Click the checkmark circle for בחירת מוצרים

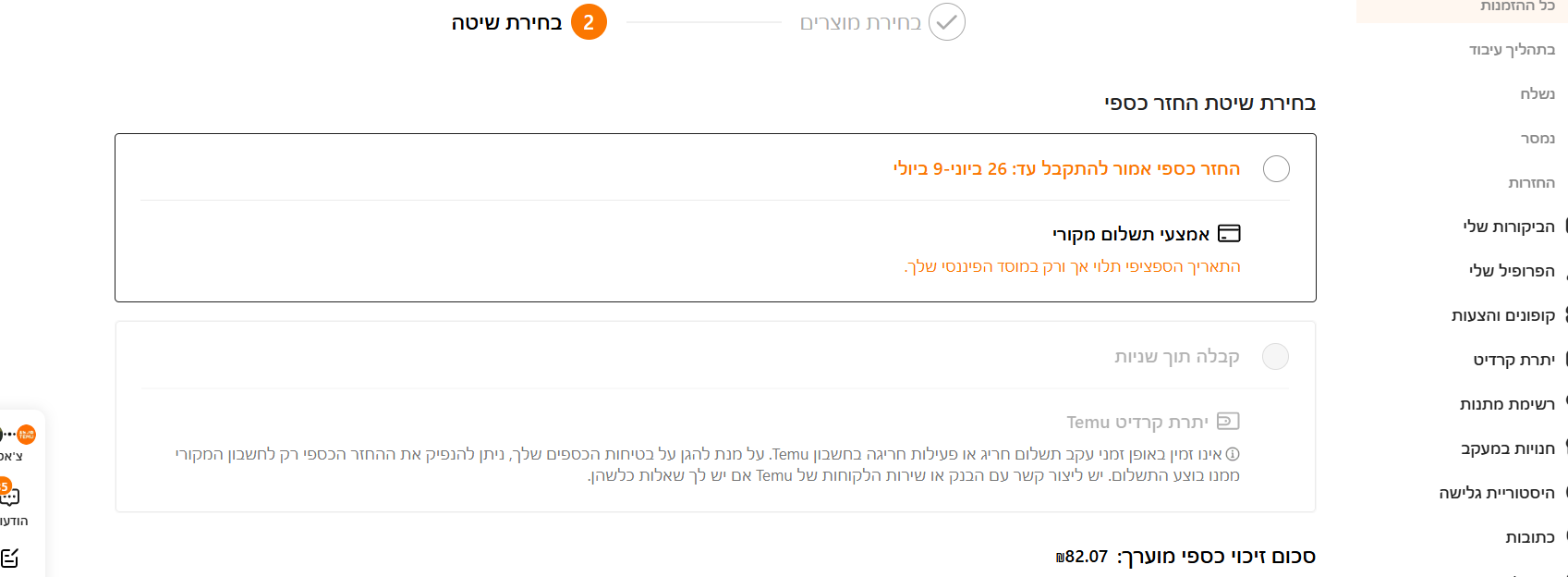(947, 22)
